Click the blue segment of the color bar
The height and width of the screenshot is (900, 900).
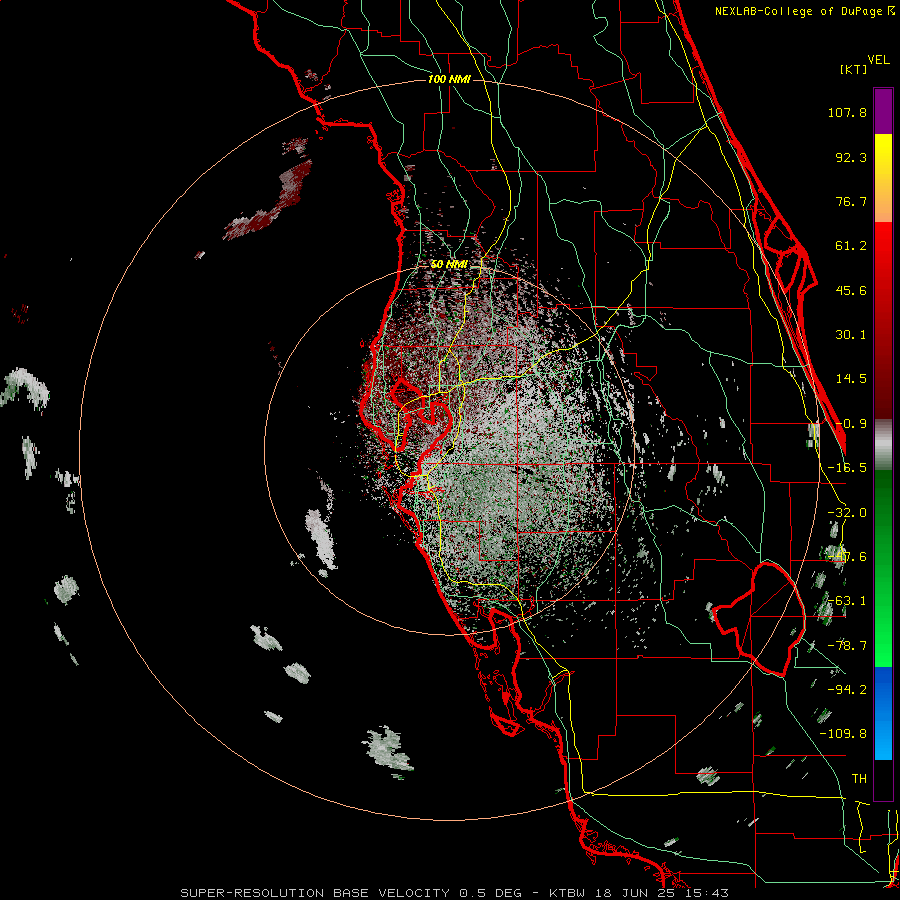pos(883,713)
